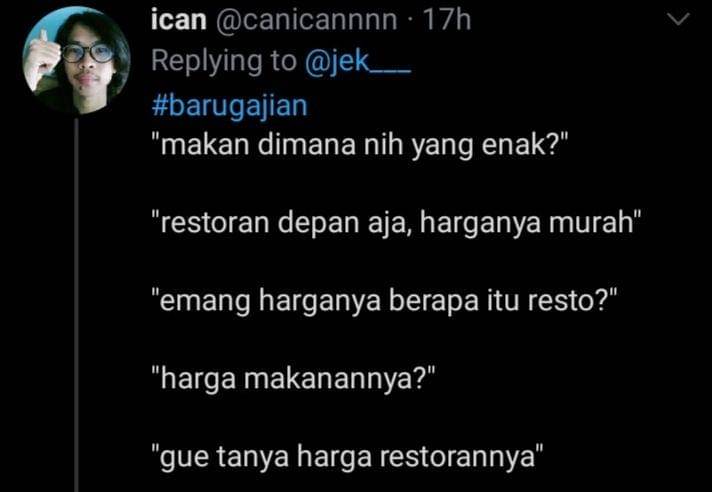Select the thread connector line below avatar
This screenshot has height=492, width=712.
[x=76, y=304]
